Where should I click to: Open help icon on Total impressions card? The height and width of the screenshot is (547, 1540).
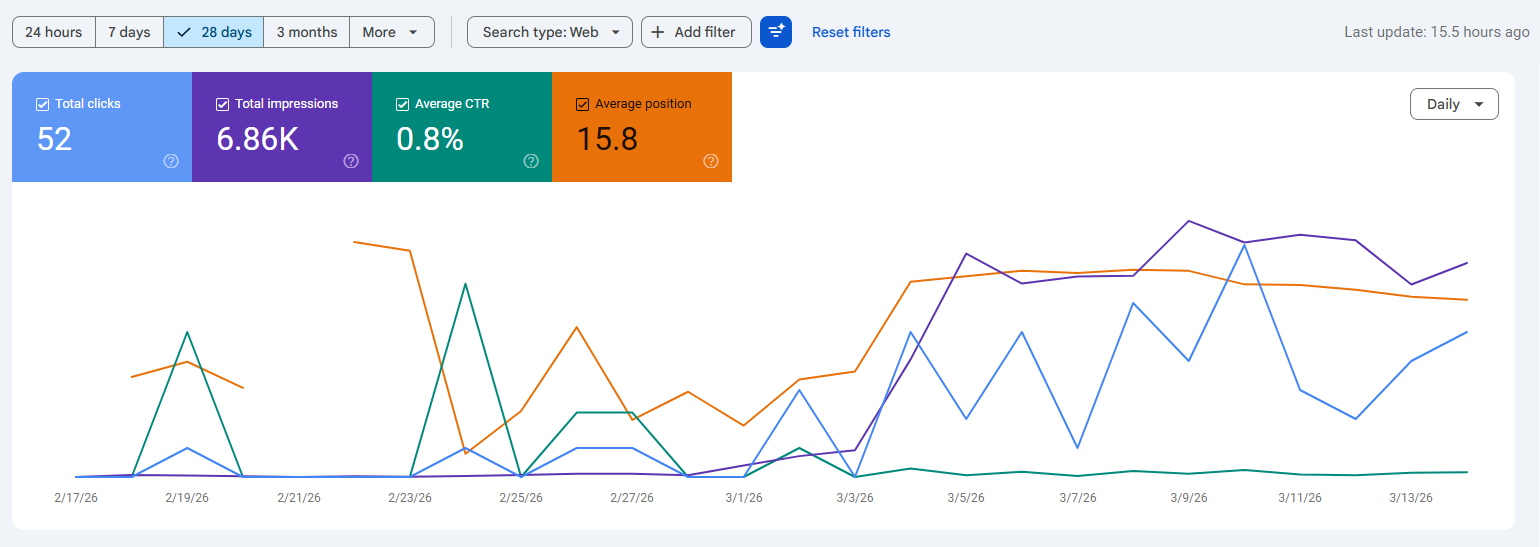coord(351,161)
